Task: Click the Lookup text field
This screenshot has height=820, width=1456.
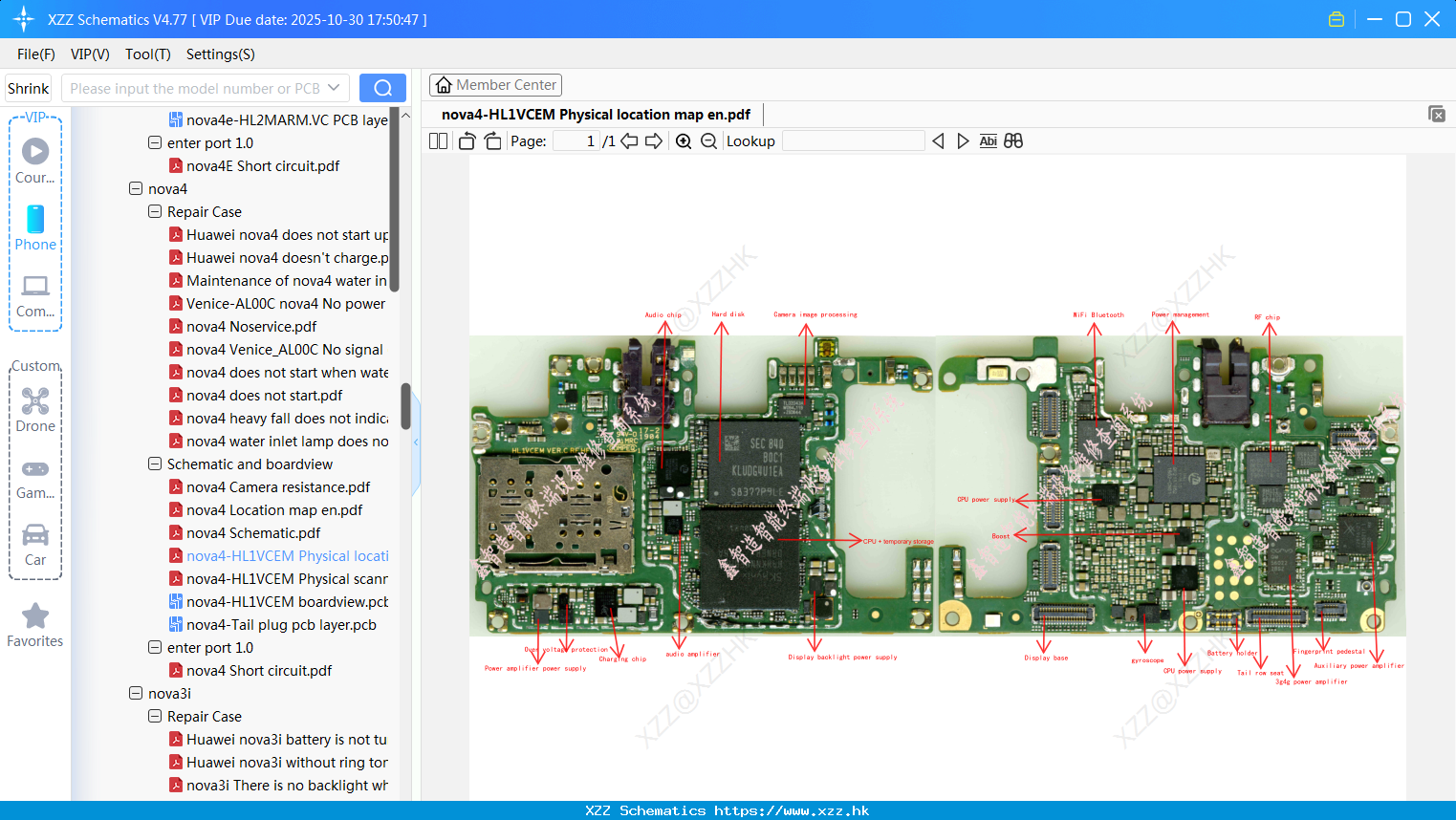Action: [853, 141]
